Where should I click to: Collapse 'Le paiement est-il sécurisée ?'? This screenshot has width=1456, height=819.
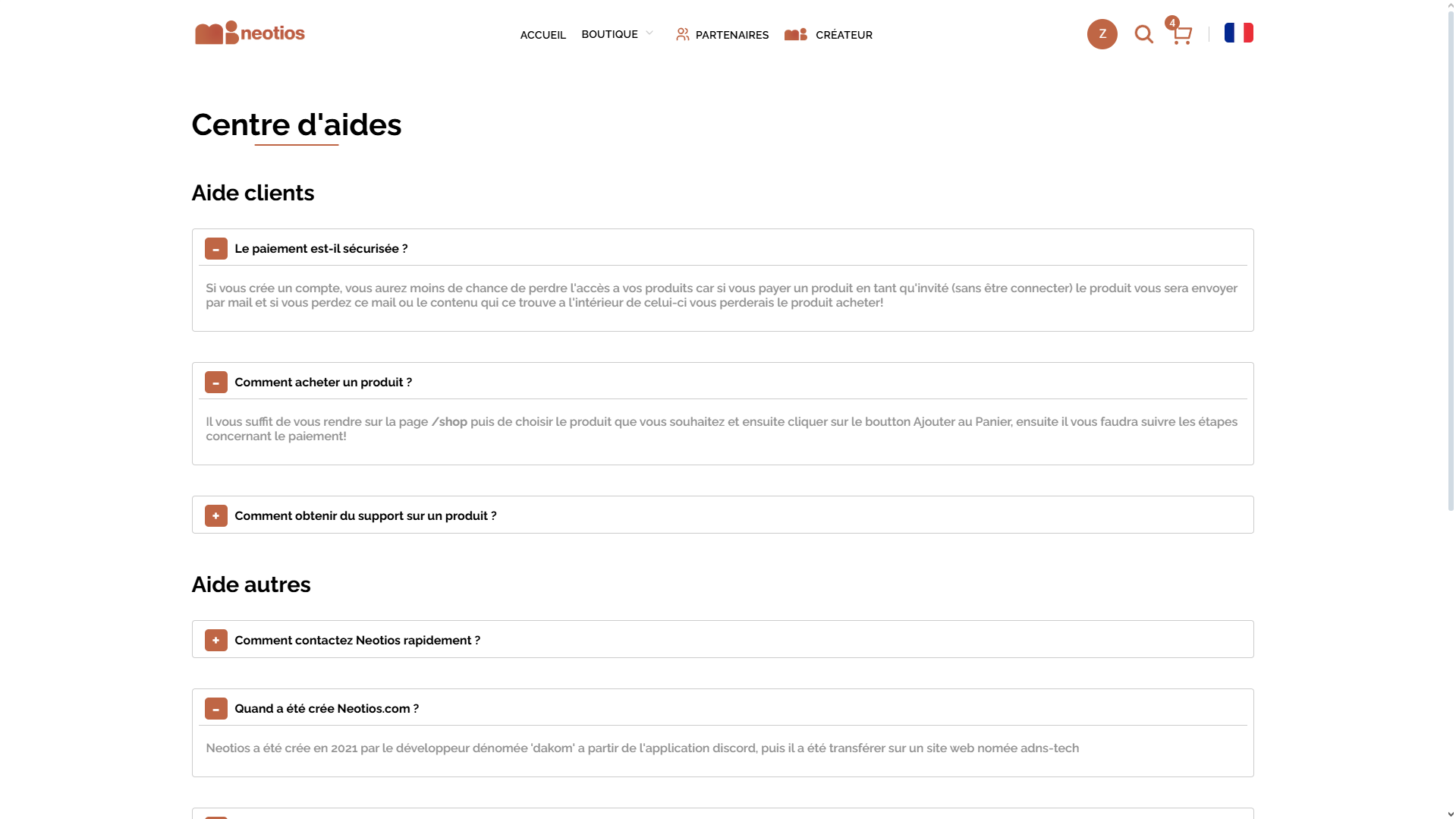click(x=216, y=248)
